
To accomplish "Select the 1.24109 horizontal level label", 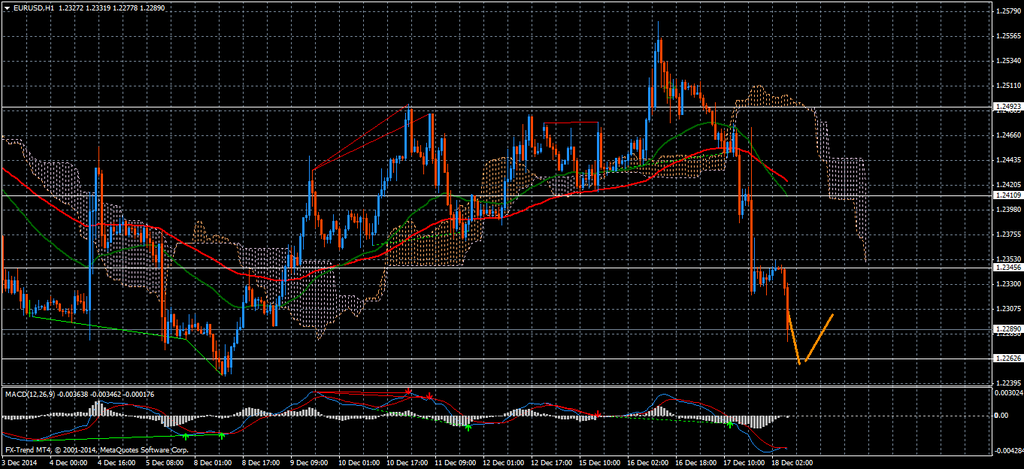I will pyautogui.click(x=1007, y=196).
